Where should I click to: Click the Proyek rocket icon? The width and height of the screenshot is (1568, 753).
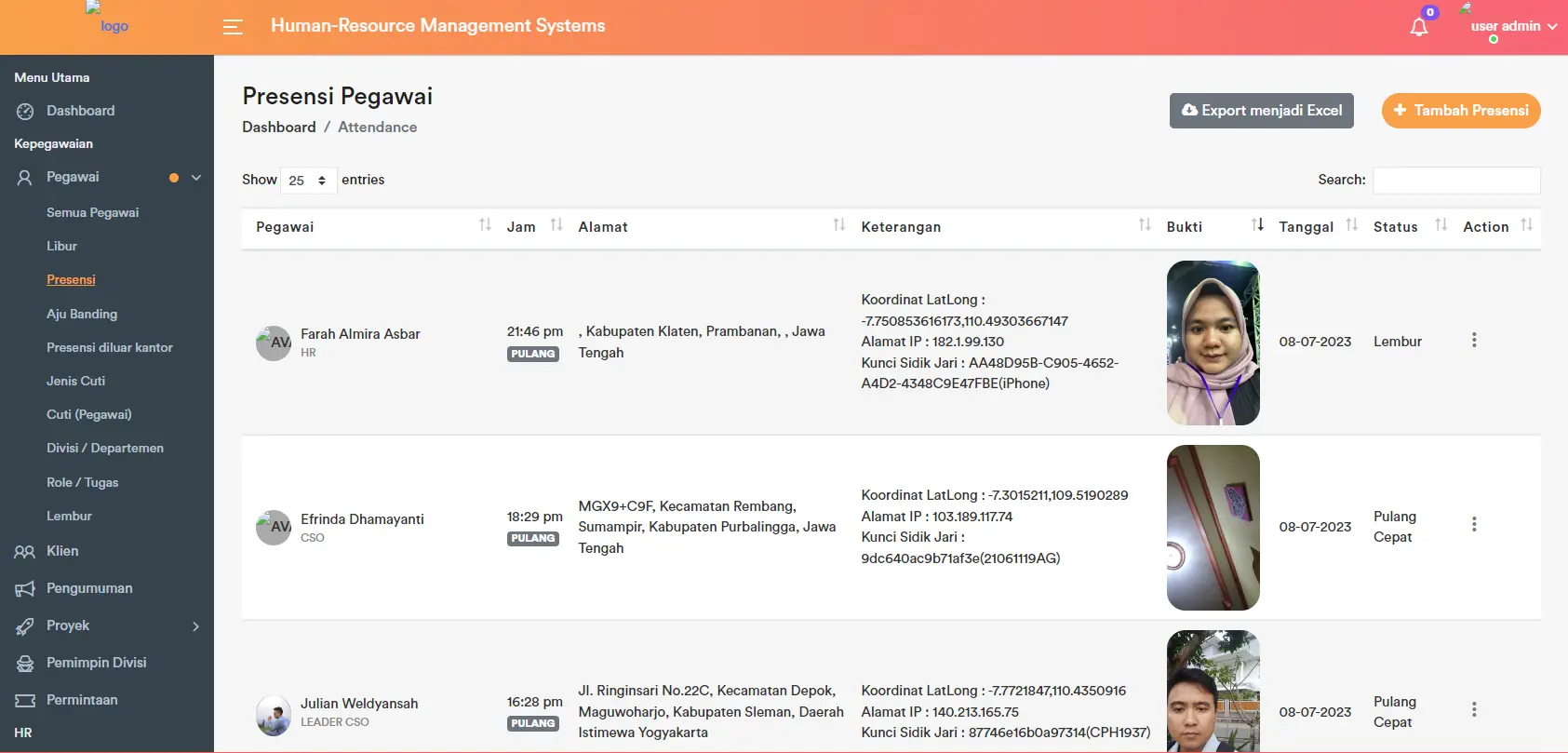[25, 626]
